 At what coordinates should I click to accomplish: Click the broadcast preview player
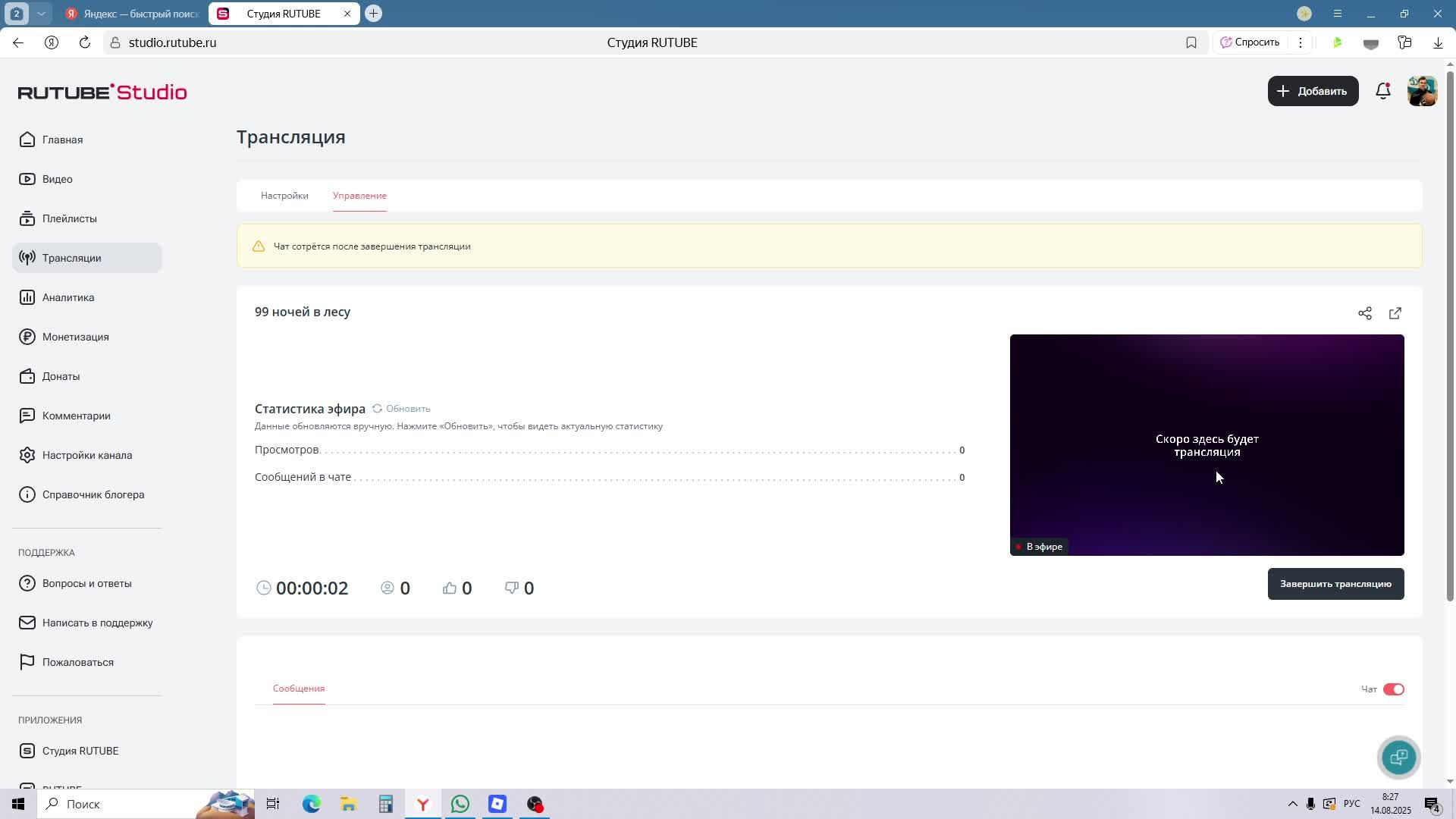(x=1206, y=445)
